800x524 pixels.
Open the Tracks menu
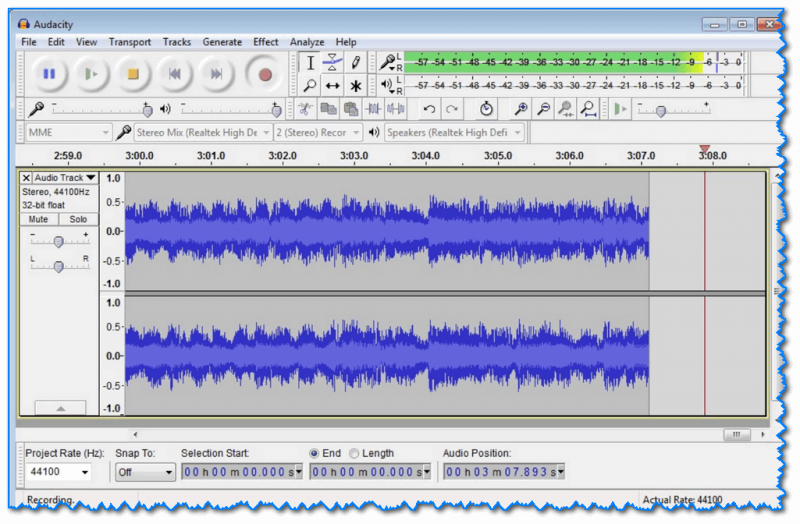point(177,42)
